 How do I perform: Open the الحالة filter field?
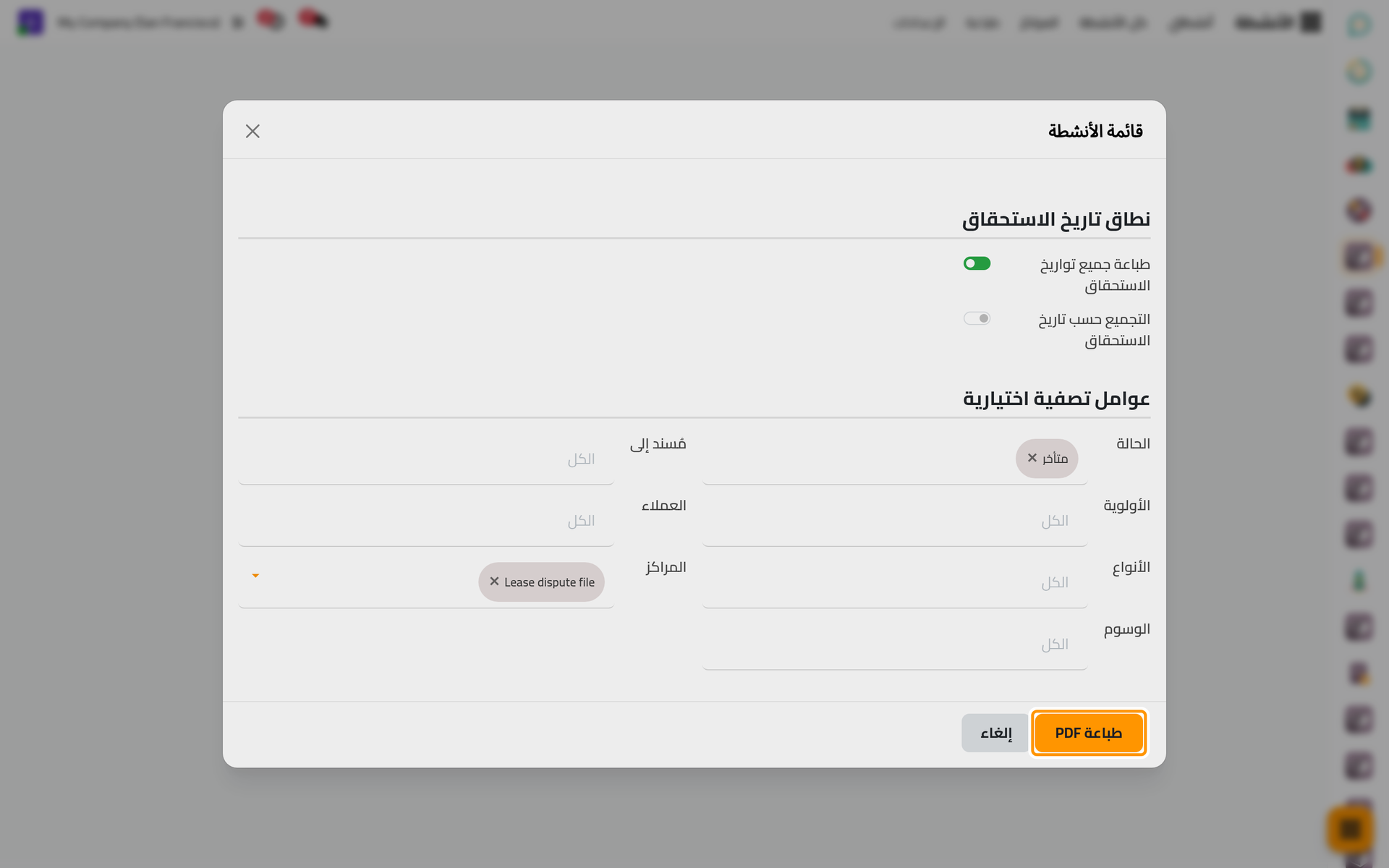click(895, 459)
